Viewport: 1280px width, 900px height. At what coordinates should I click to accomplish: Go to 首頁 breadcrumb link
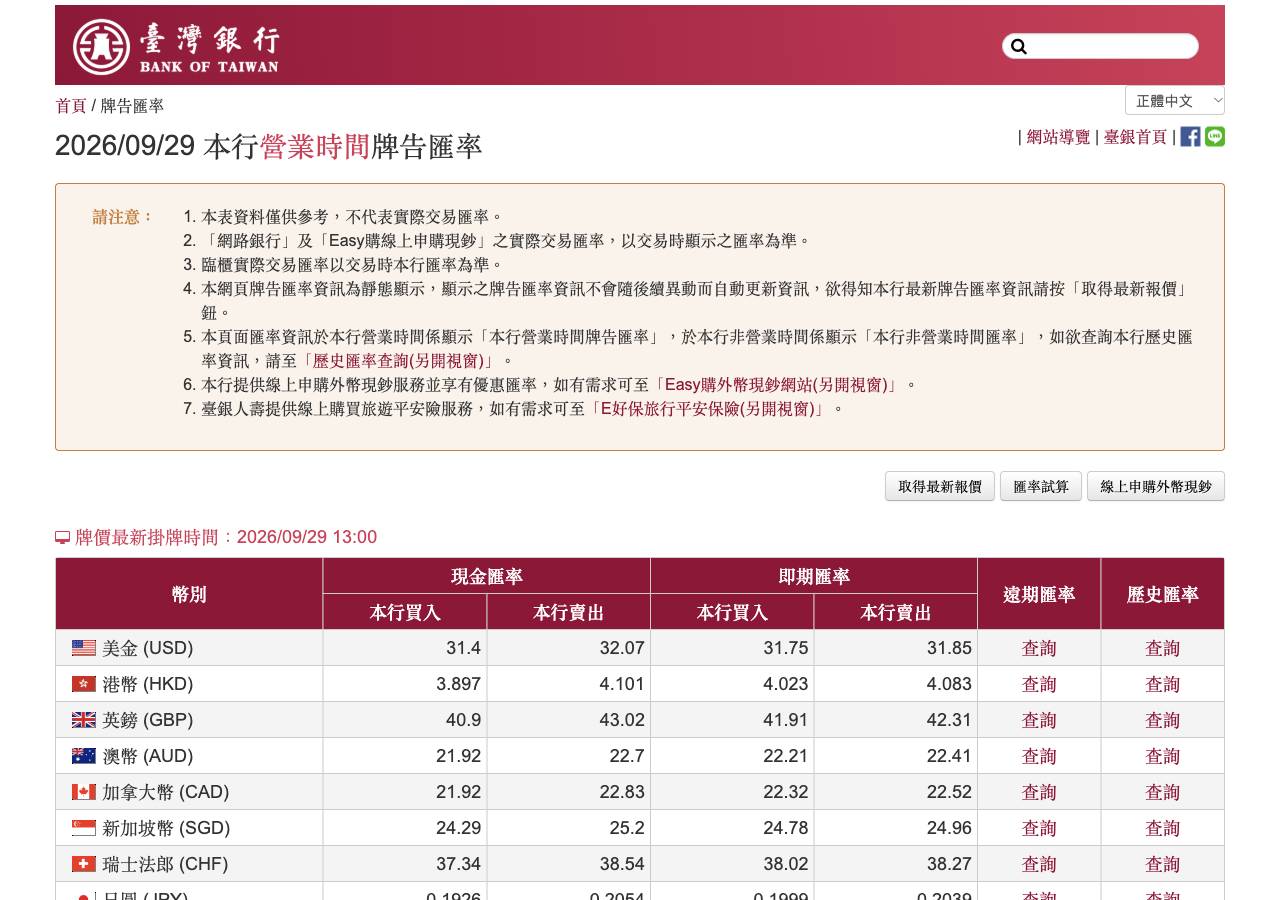point(71,106)
